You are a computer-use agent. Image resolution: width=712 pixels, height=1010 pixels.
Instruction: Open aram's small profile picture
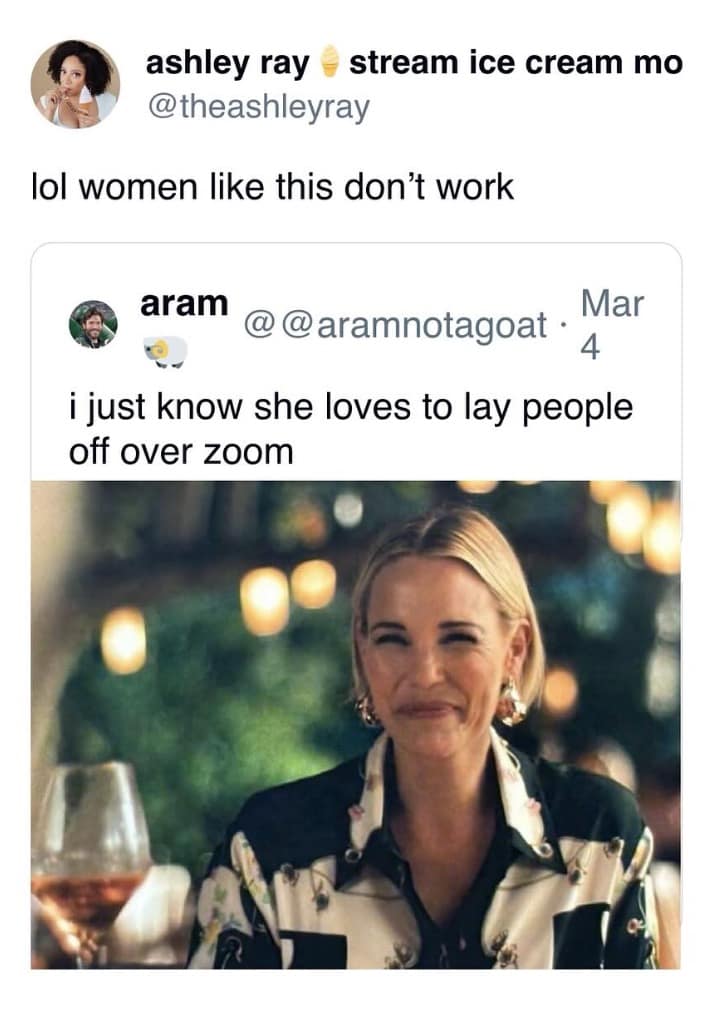click(93, 324)
